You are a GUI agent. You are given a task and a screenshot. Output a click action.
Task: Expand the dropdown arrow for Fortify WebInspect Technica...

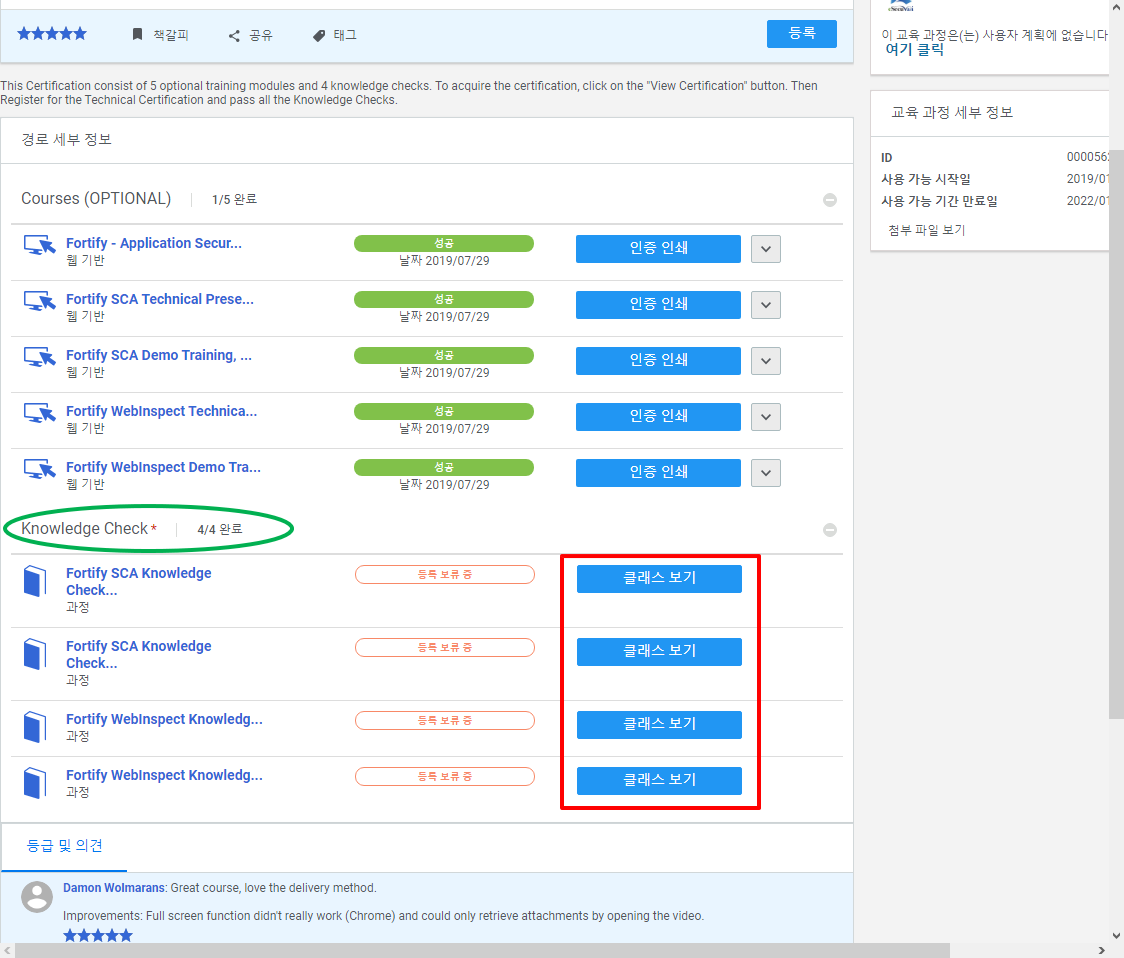point(766,417)
